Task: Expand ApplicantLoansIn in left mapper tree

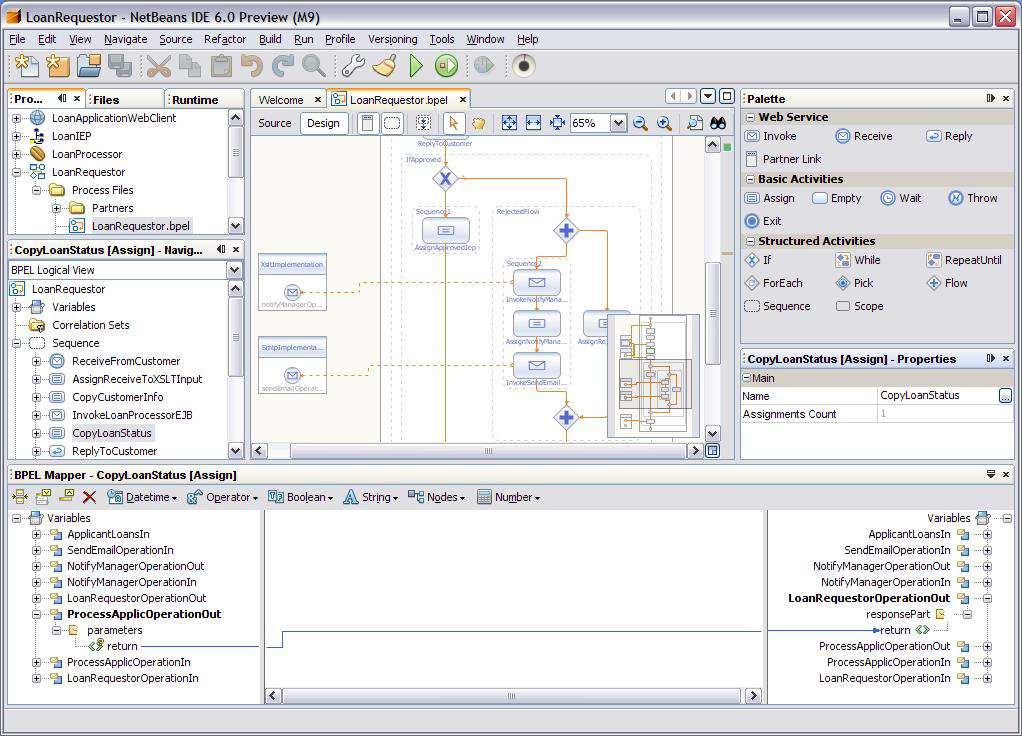Action: click(x=37, y=535)
